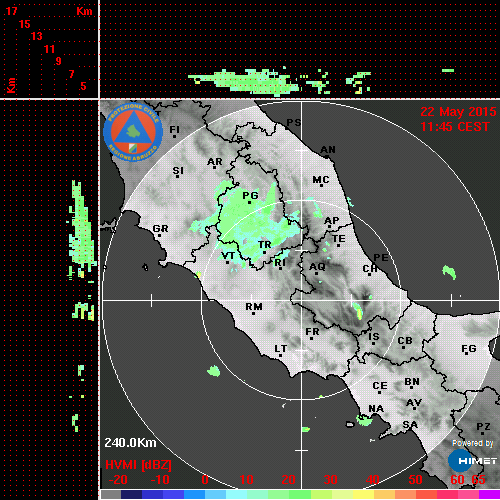Click the Powered by text
The height and width of the screenshot is (500, 500).
point(473,443)
